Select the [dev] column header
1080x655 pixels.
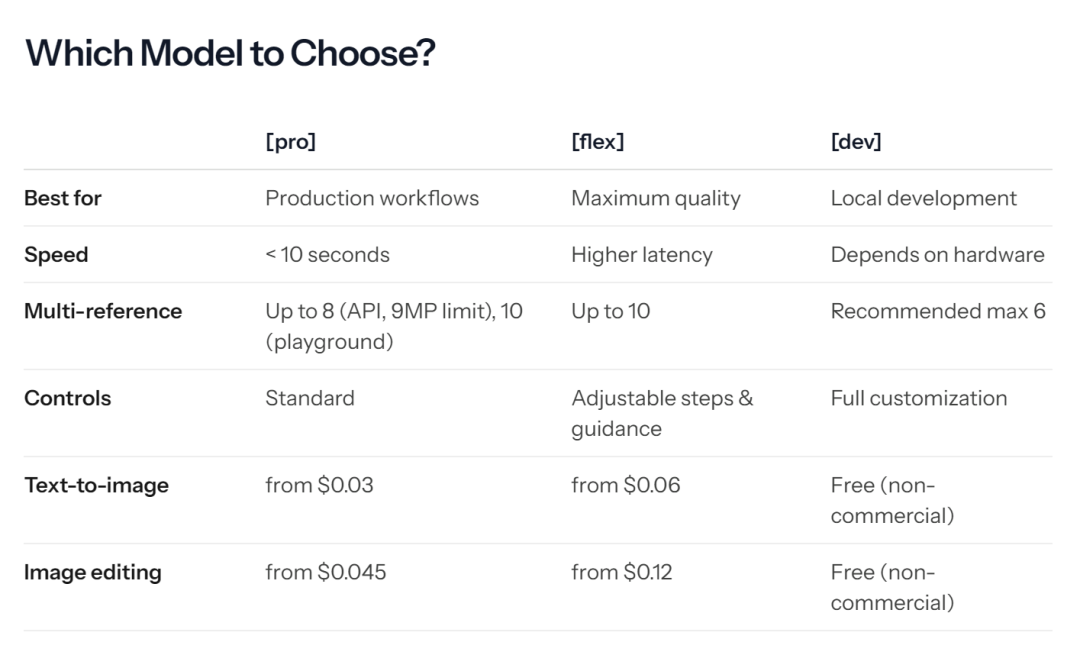point(856,142)
